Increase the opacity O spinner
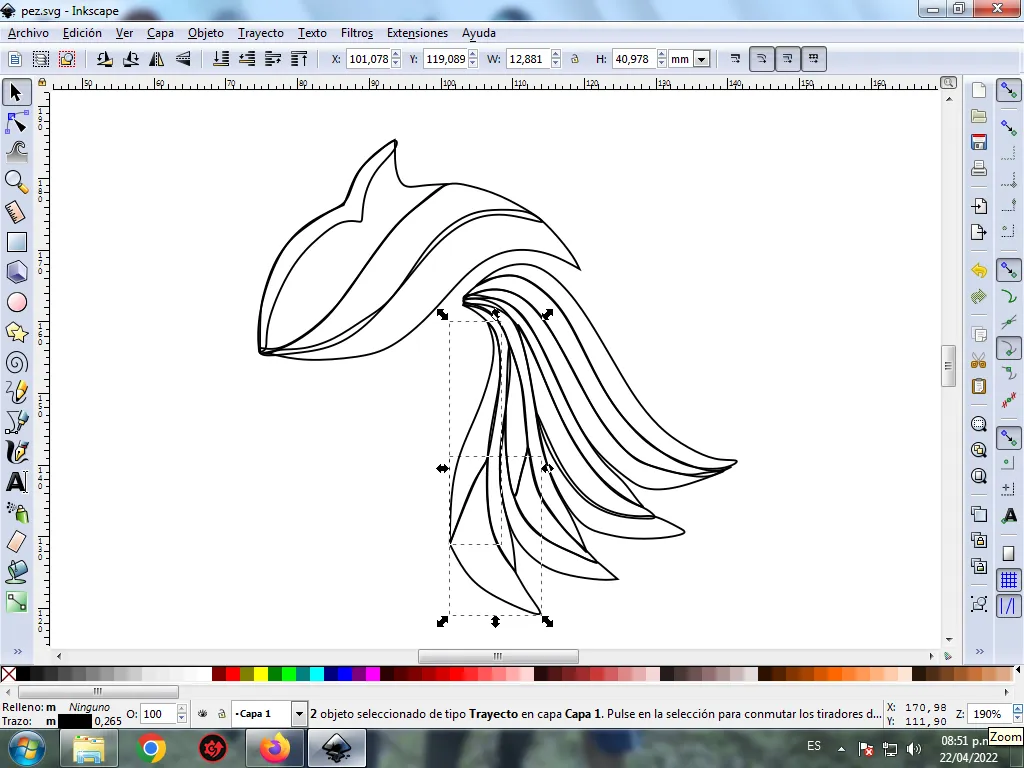 click(182, 709)
